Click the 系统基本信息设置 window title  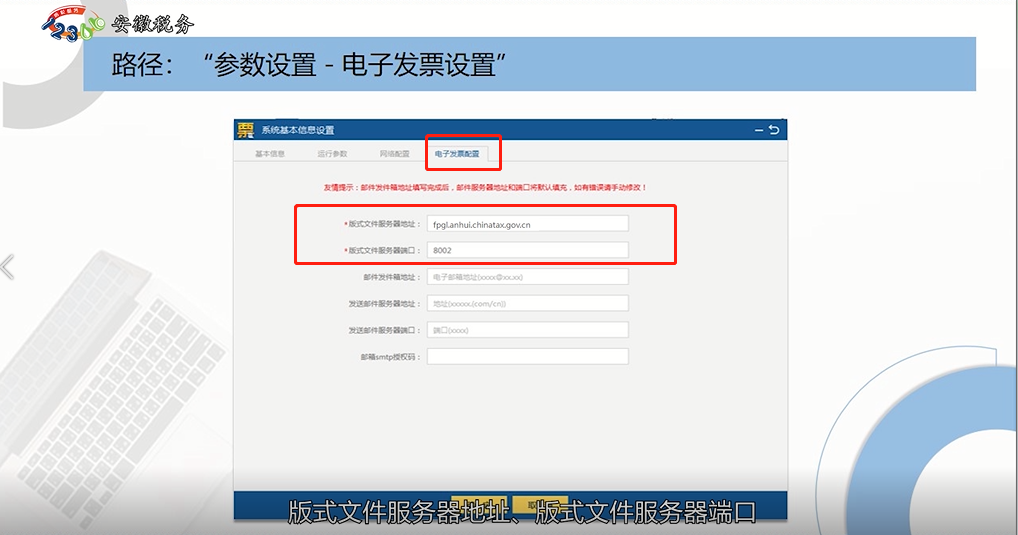[x=298, y=130]
